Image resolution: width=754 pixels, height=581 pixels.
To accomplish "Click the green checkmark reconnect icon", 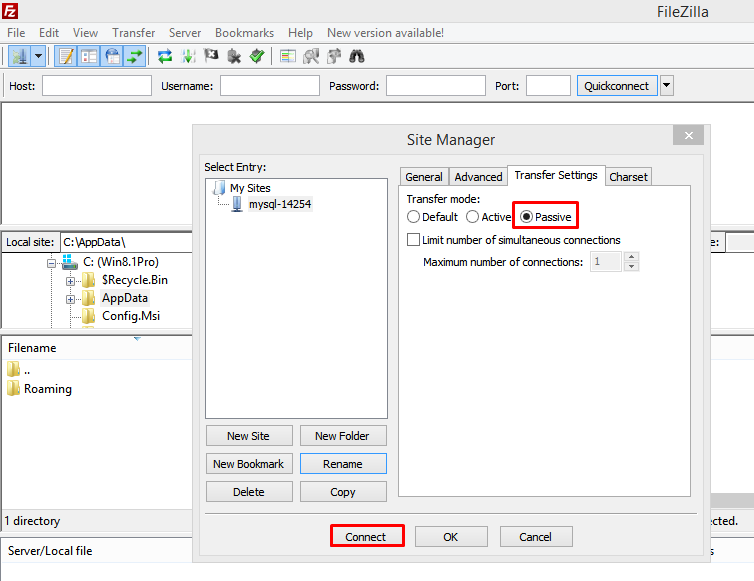I will click(x=257, y=57).
